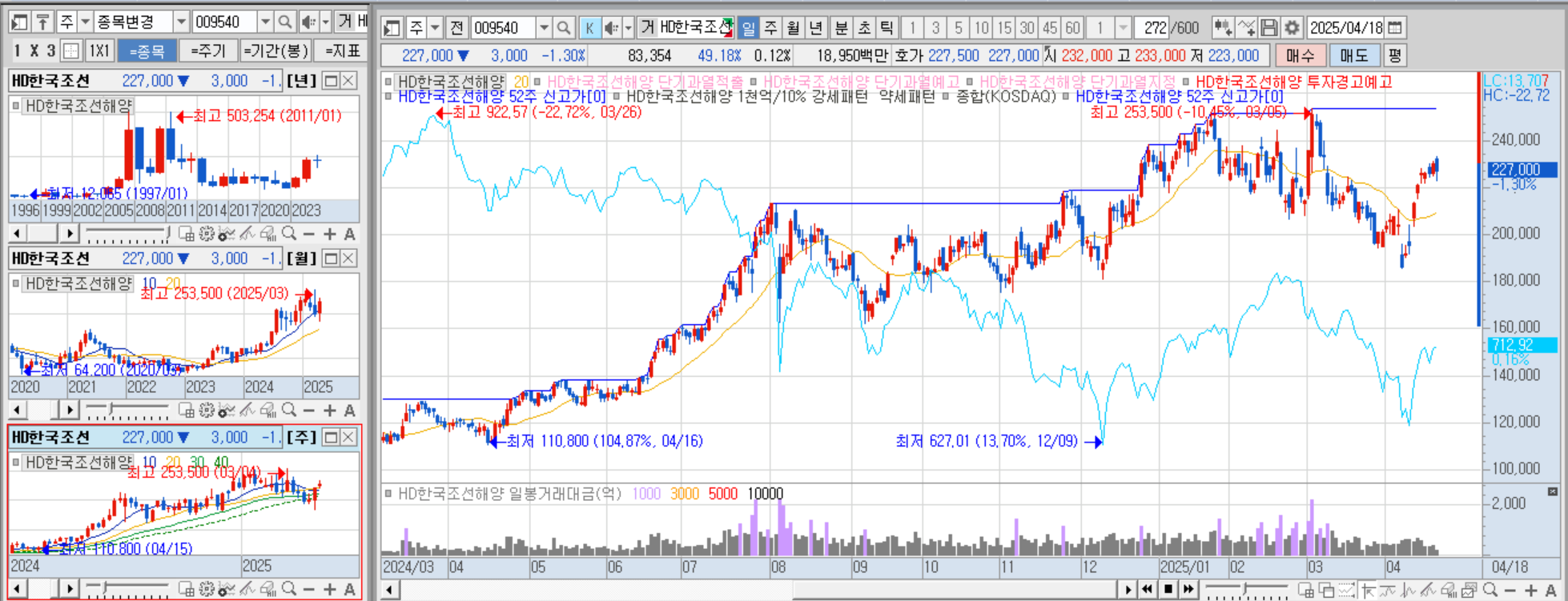1568x601 pixels.
Task: Click the main chart playback rewind button
Action: coord(1148,590)
